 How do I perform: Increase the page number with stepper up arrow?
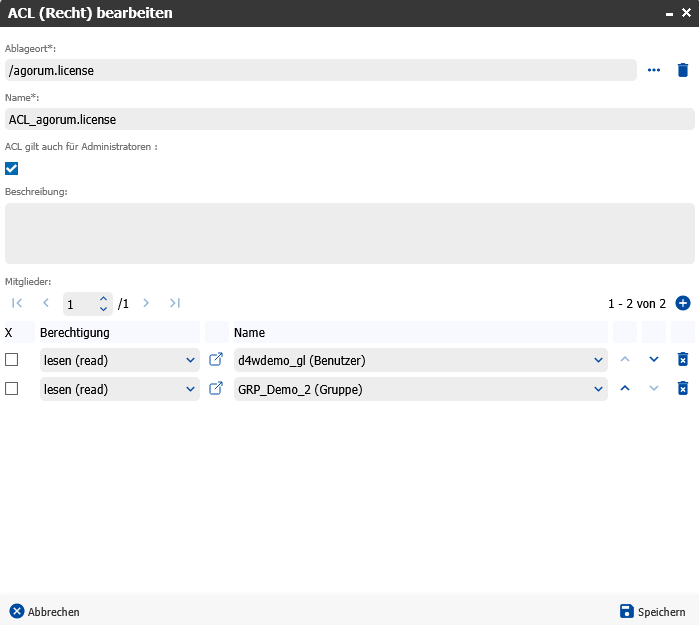pos(103,298)
